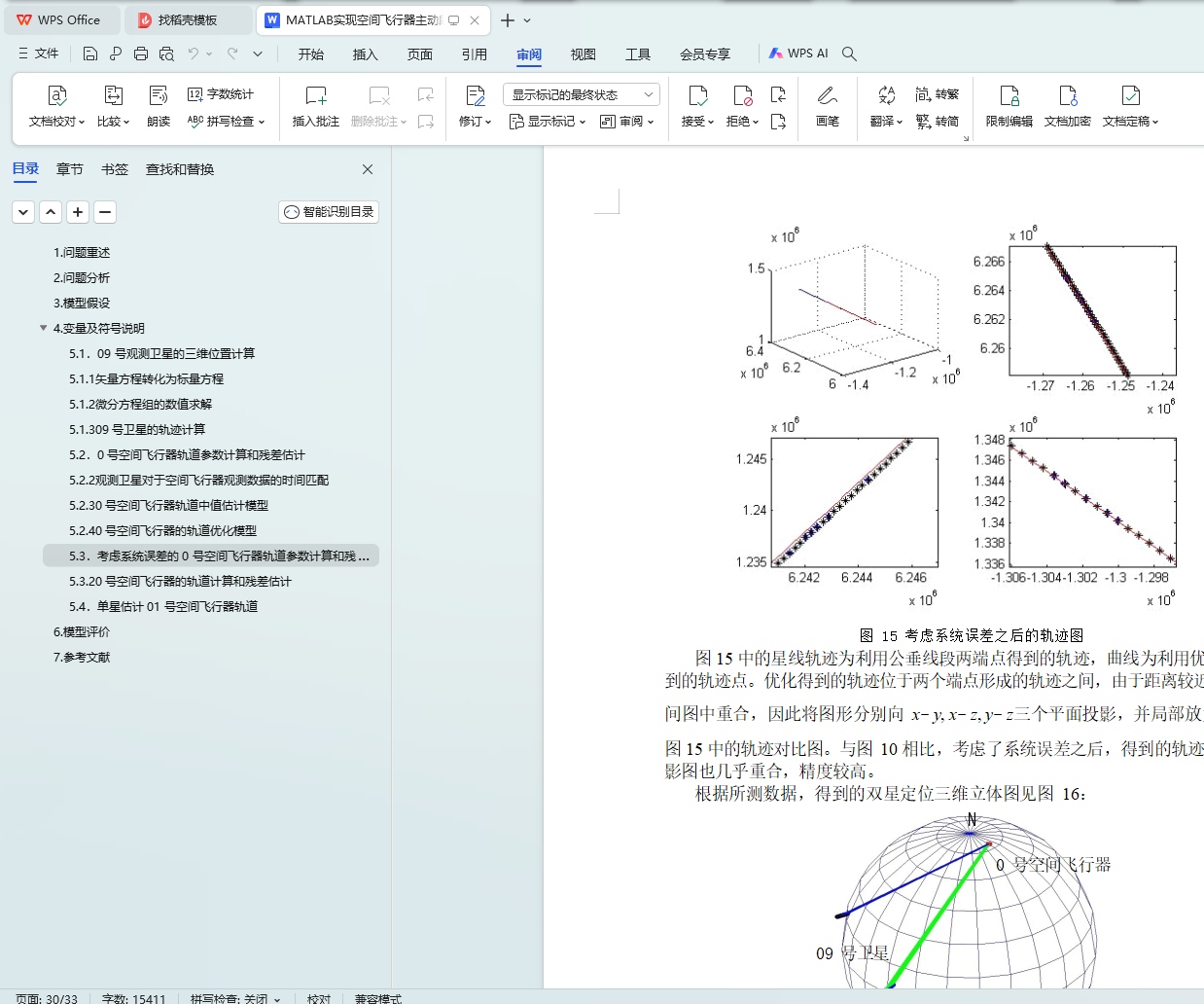Collapse 4.变量及符号说明 outline node
The width and height of the screenshot is (1204, 1004).
[x=43, y=328]
